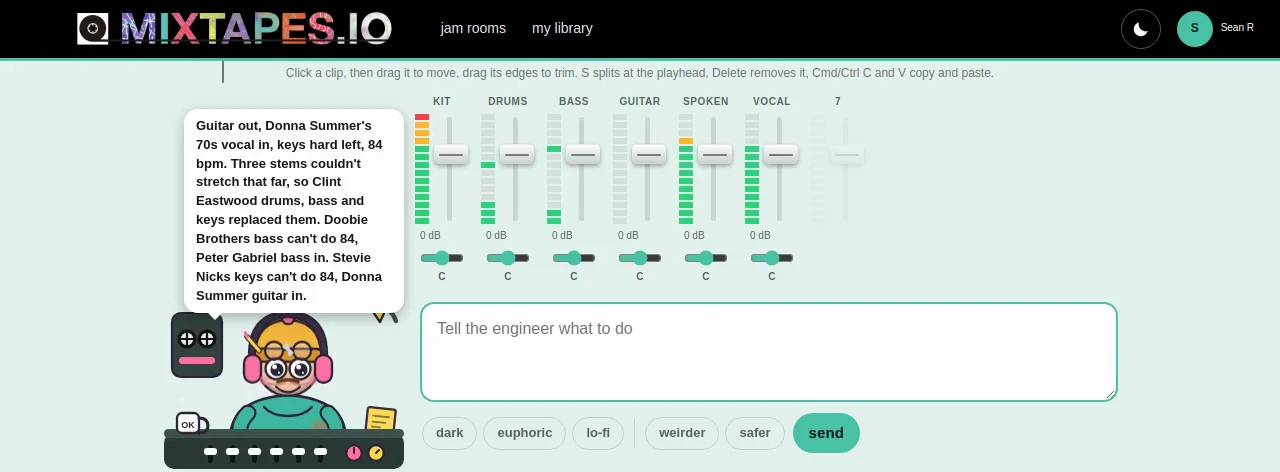Click the BASS pan slider

click(574, 258)
